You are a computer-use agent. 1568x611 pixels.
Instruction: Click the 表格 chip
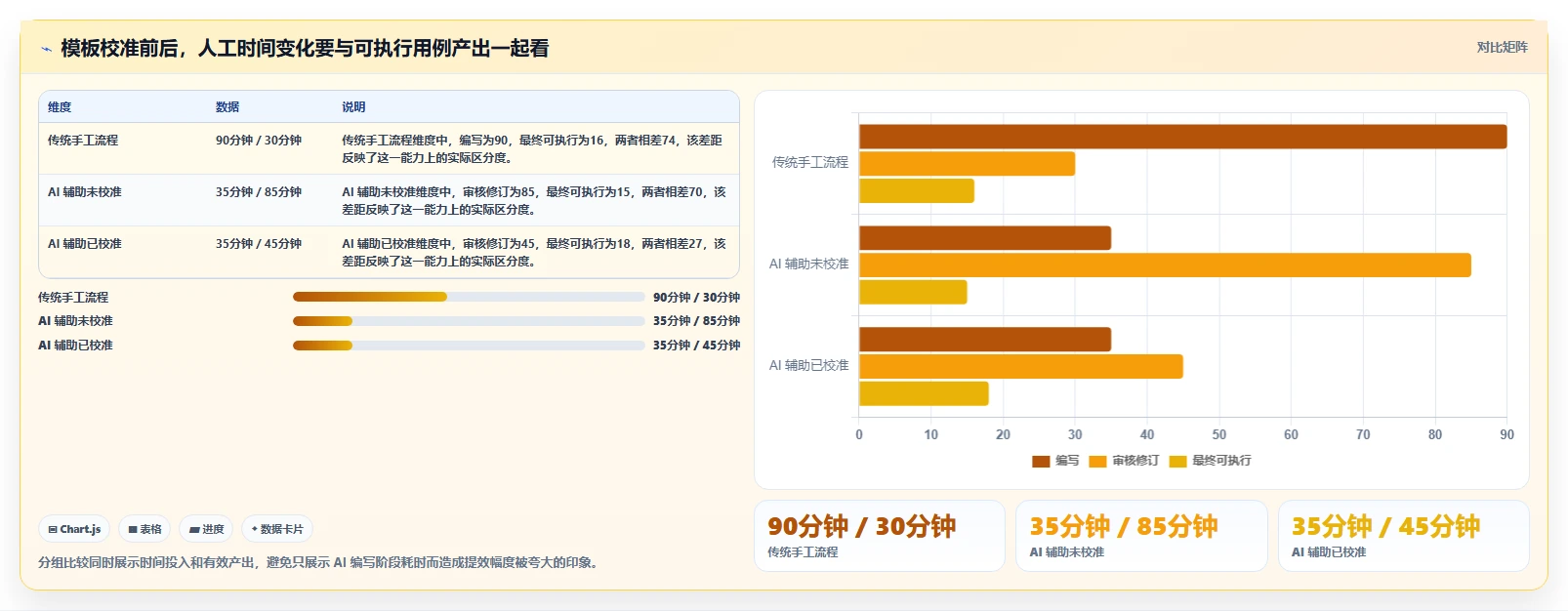pyautogui.click(x=144, y=529)
